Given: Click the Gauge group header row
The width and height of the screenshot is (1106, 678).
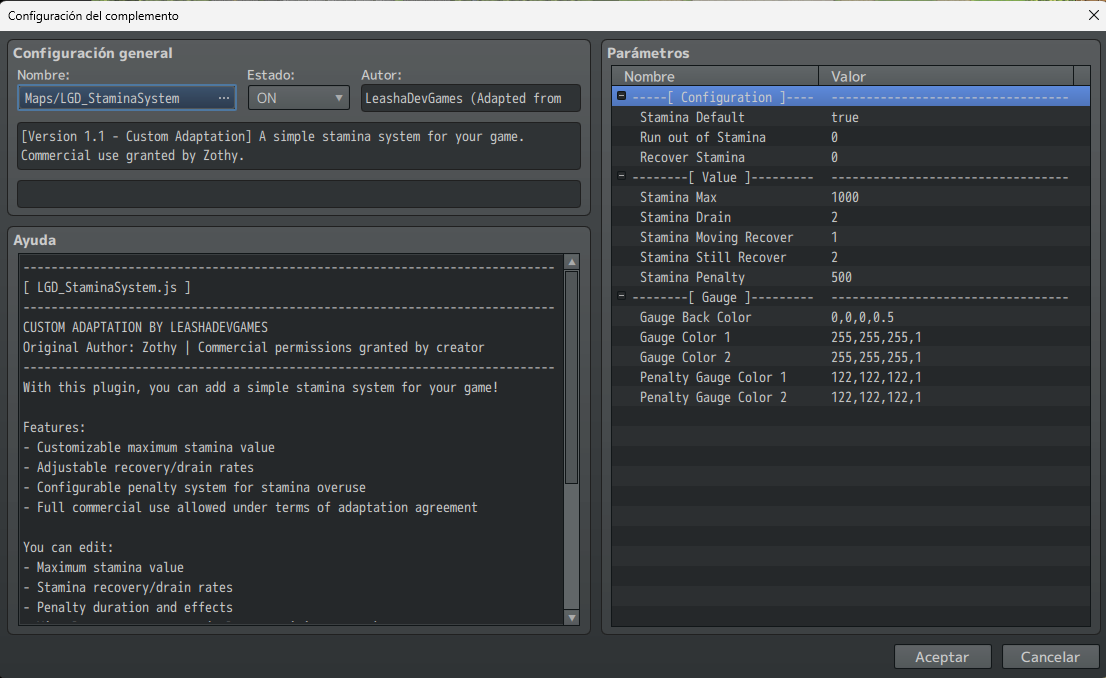Looking at the screenshot, I should (851, 297).
